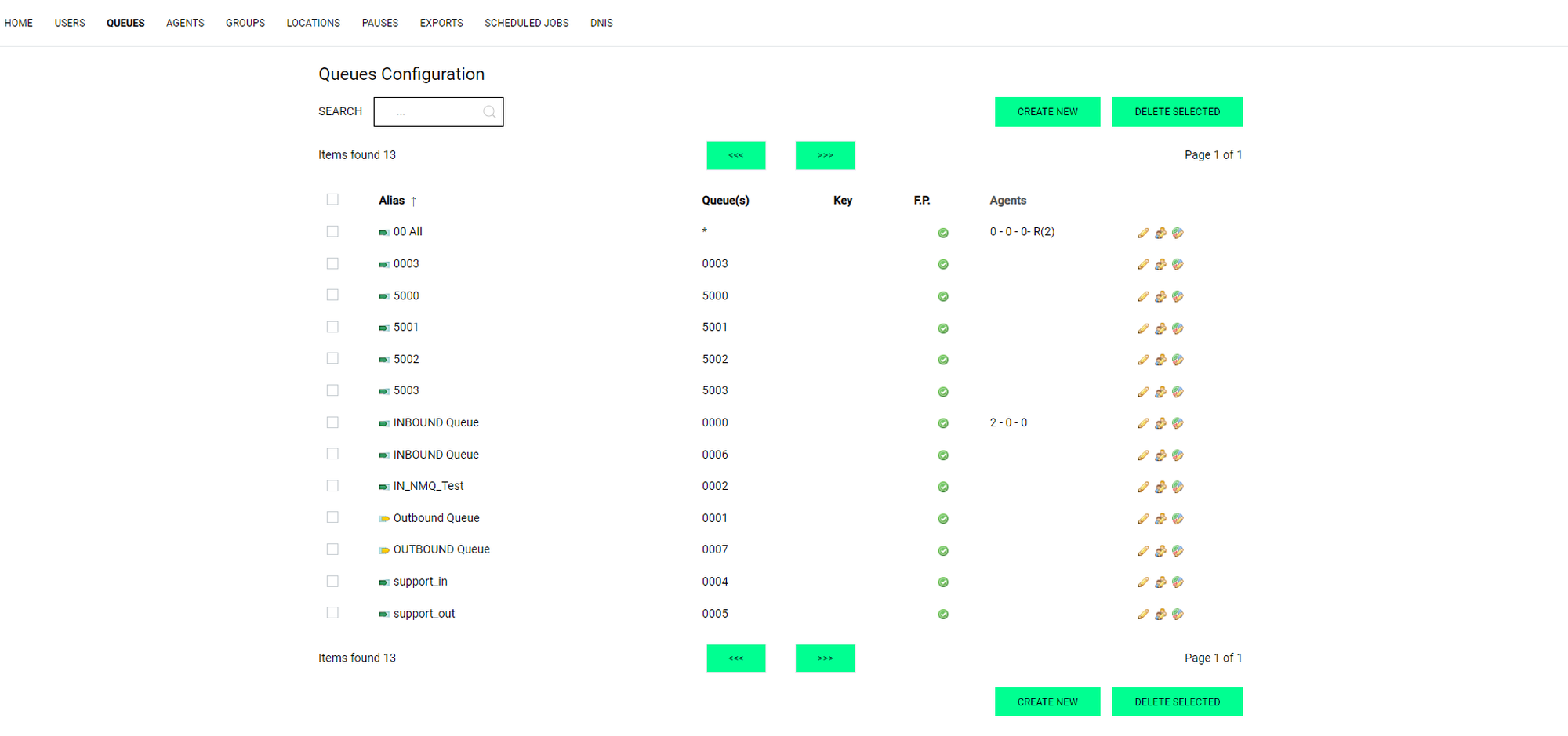Image resolution: width=1568 pixels, height=736 pixels.
Task: Click yellow outbound icon beside queue 0001 alias
Action: [383, 519]
